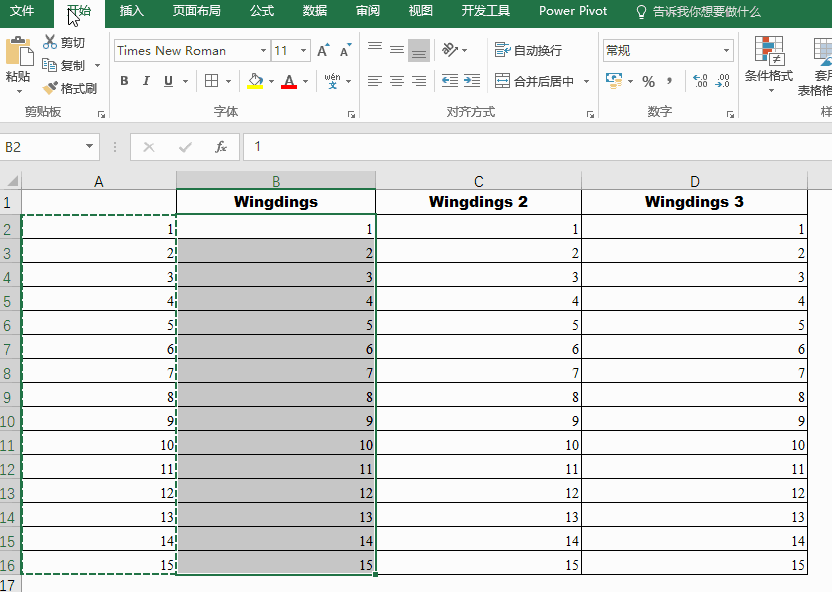
Task: Switch to the View (视图) tab
Action: pyautogui.click(x=420, y=11)
